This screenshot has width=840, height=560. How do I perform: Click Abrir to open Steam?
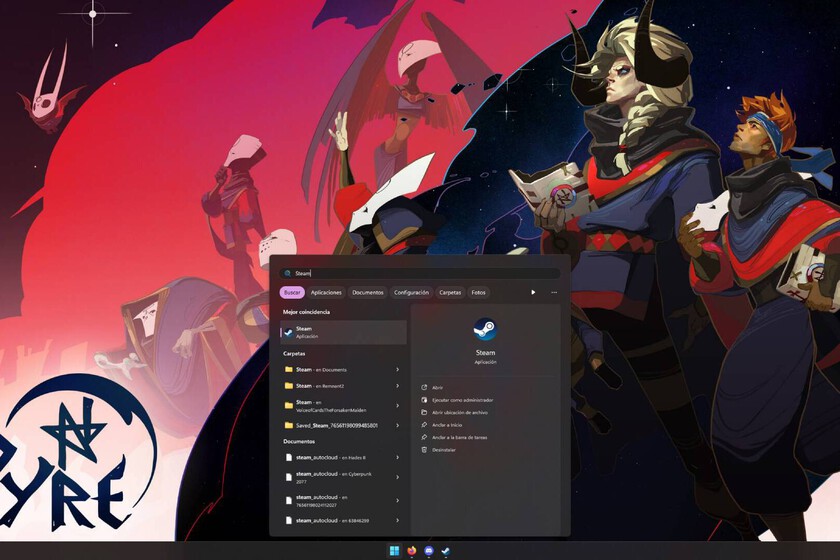pos(438,387)
